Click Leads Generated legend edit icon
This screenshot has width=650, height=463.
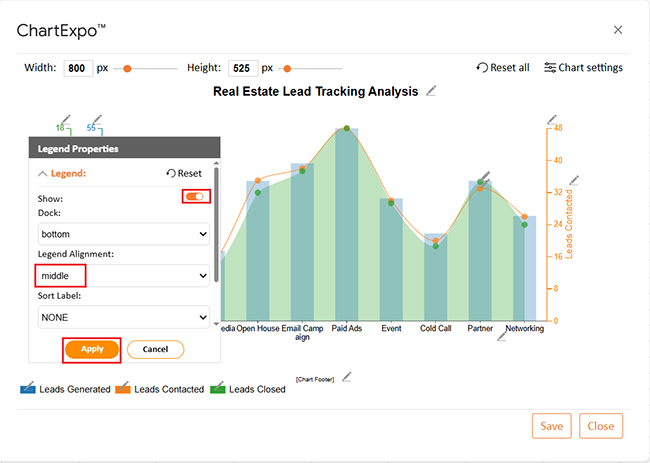pos(28,388)
